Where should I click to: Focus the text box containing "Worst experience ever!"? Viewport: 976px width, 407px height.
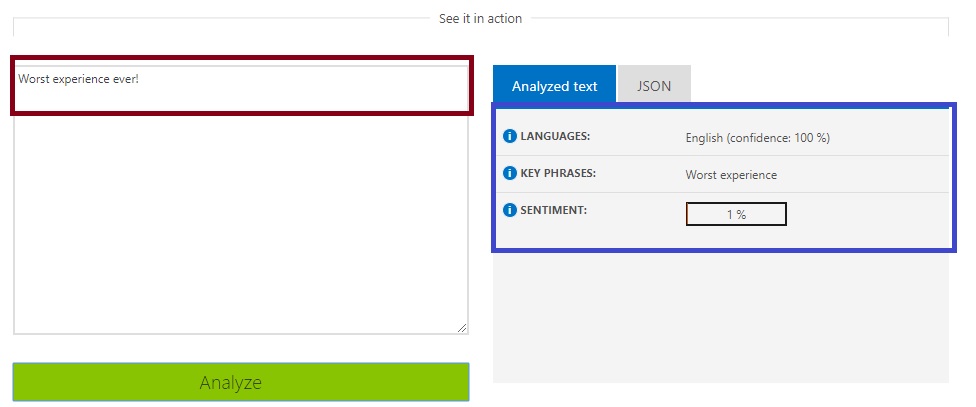point(241,200)
